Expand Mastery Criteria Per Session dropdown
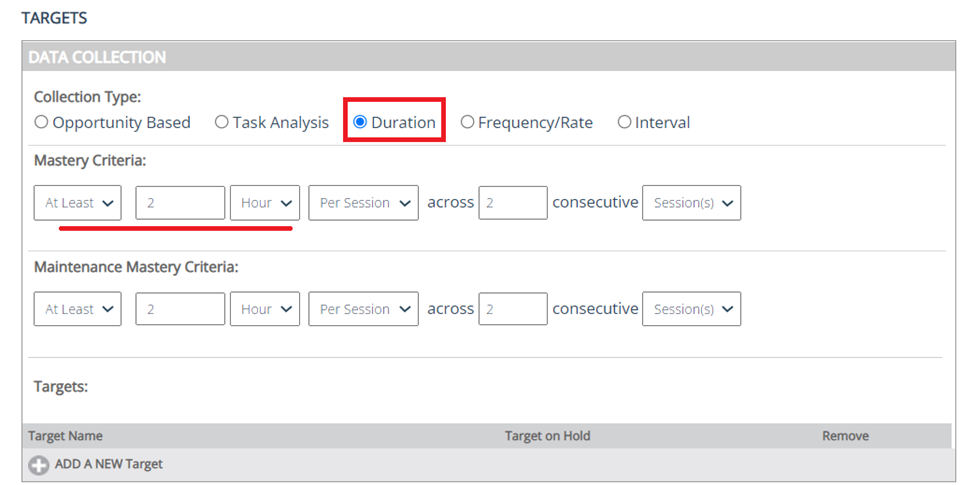This screenshot has height=485, width=974. [x=363, y=203]
